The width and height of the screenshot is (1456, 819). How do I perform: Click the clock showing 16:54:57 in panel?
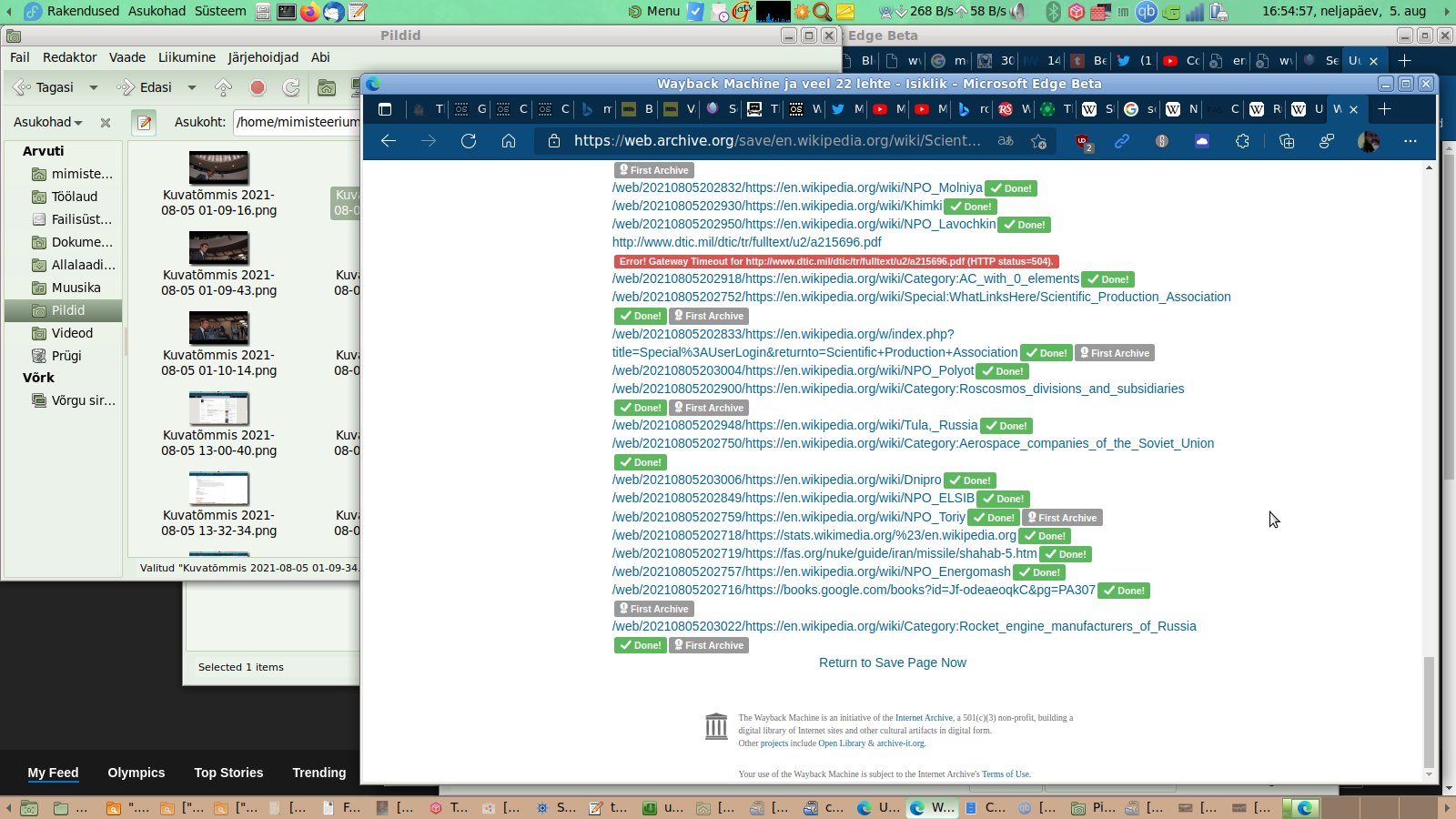click(x=1344, y=11)
